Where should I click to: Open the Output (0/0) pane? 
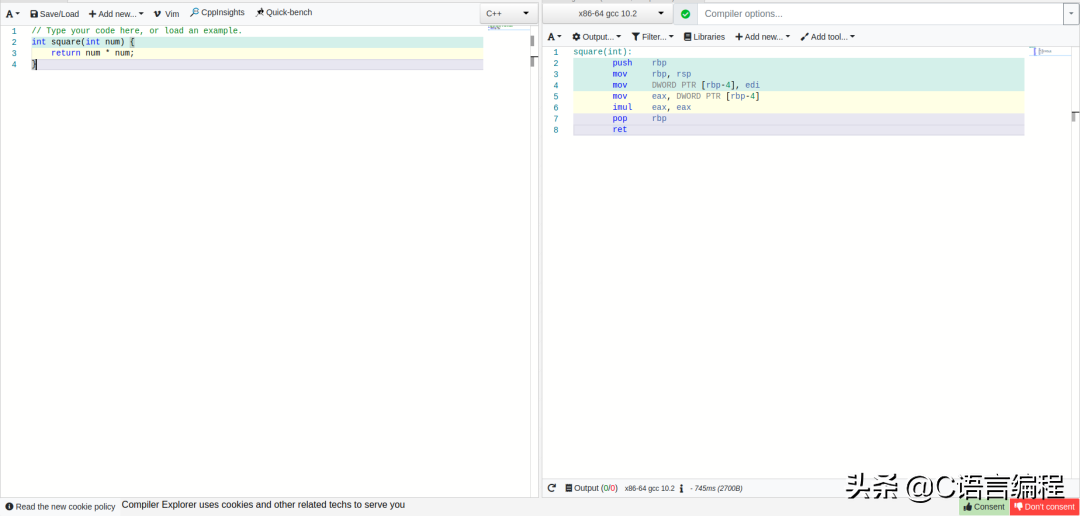[x=591, y=488]
